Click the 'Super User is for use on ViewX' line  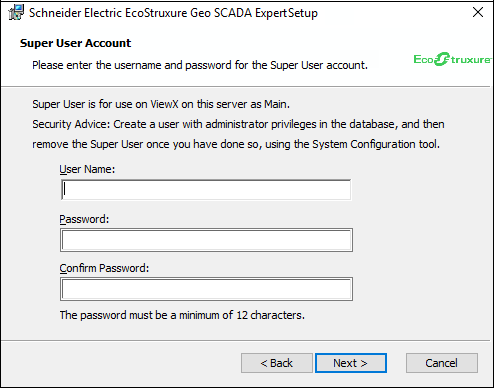(161, 104)
